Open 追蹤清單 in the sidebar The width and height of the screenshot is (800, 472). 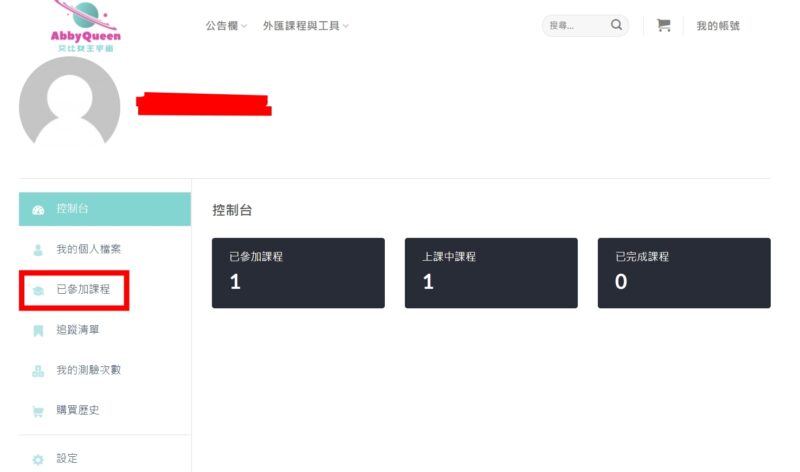[x=78, y=330]
